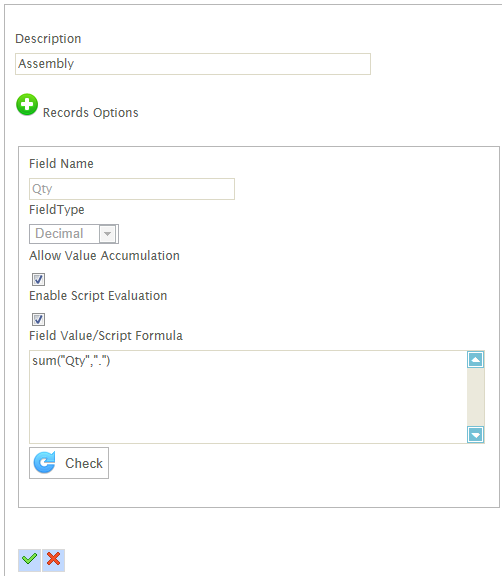Select the Decimal combo box text
This screenshot has height=576, width=502.
(59, 234)
